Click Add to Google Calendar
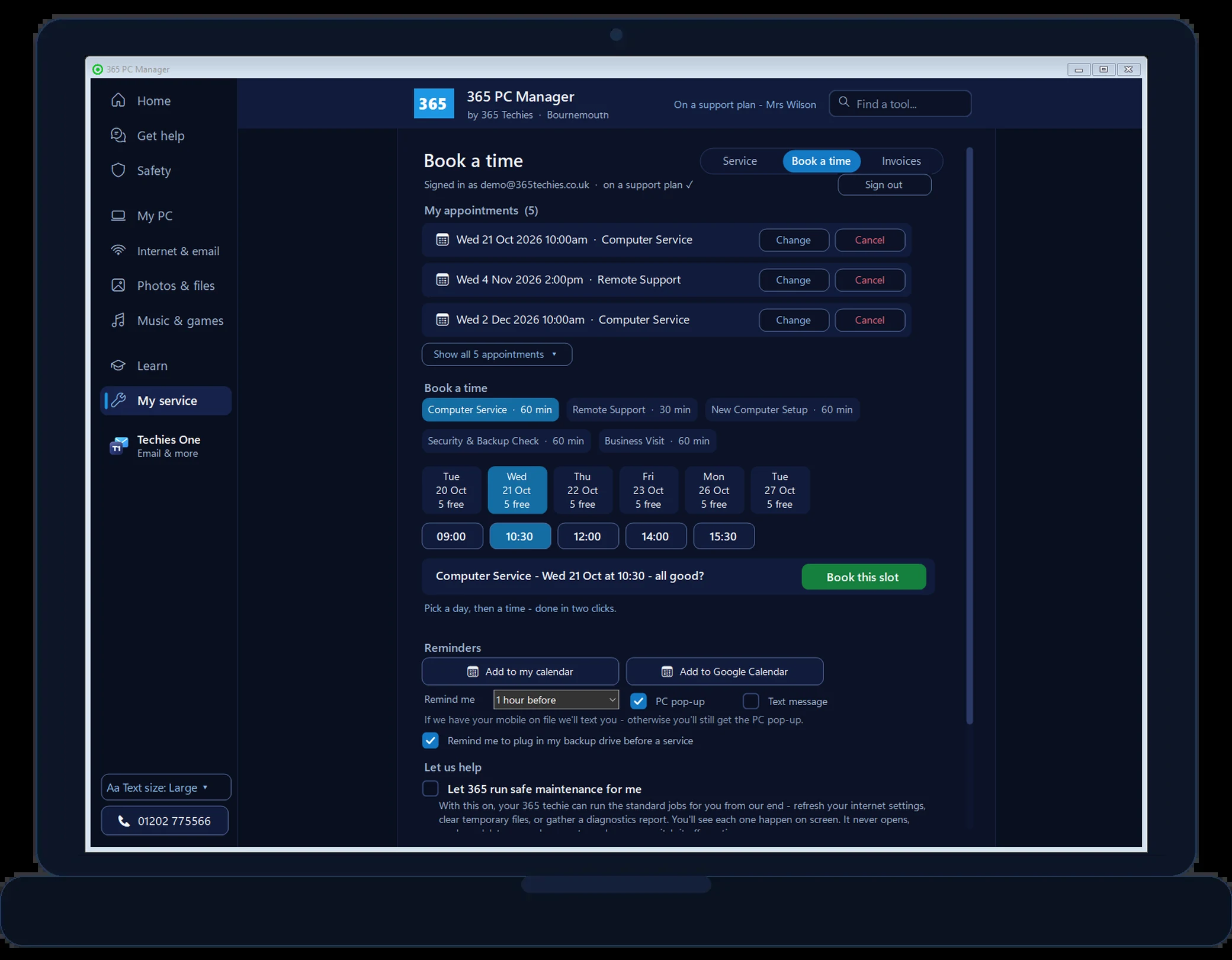This screenshot has height=960, width=1232. [x=724, y=671]
